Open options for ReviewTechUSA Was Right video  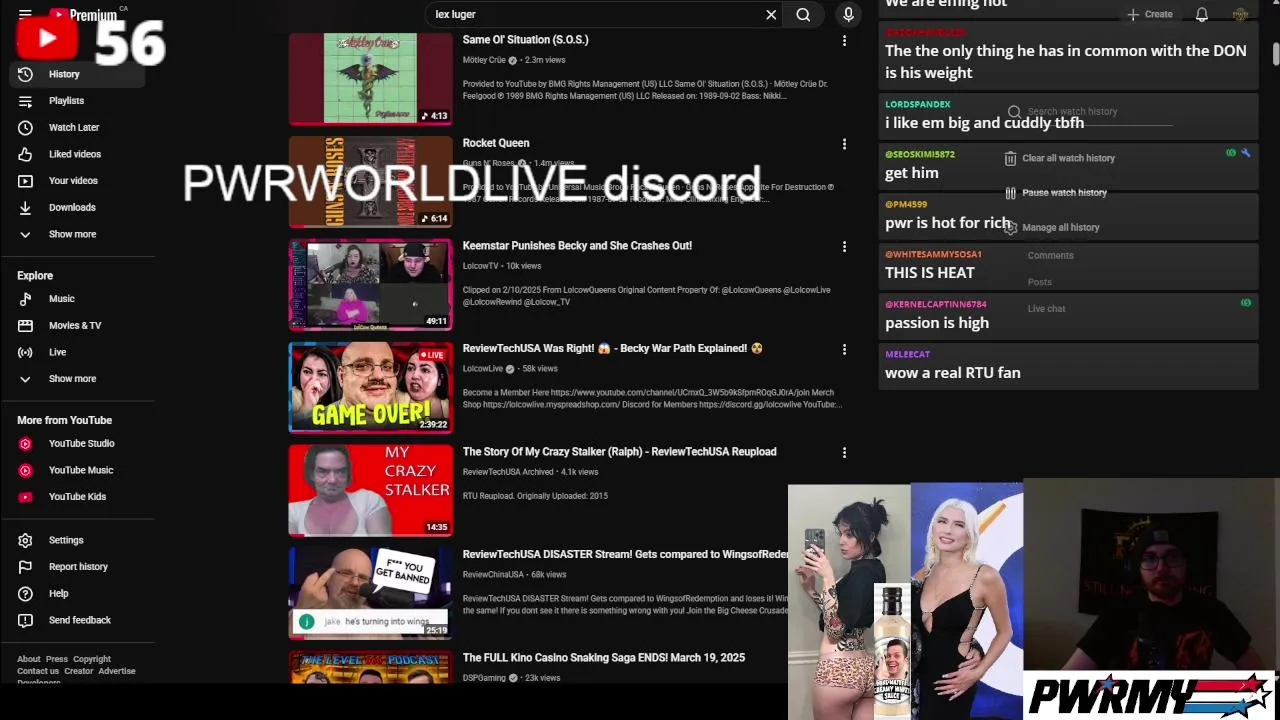pyautogui.click(x=844, y=350)
